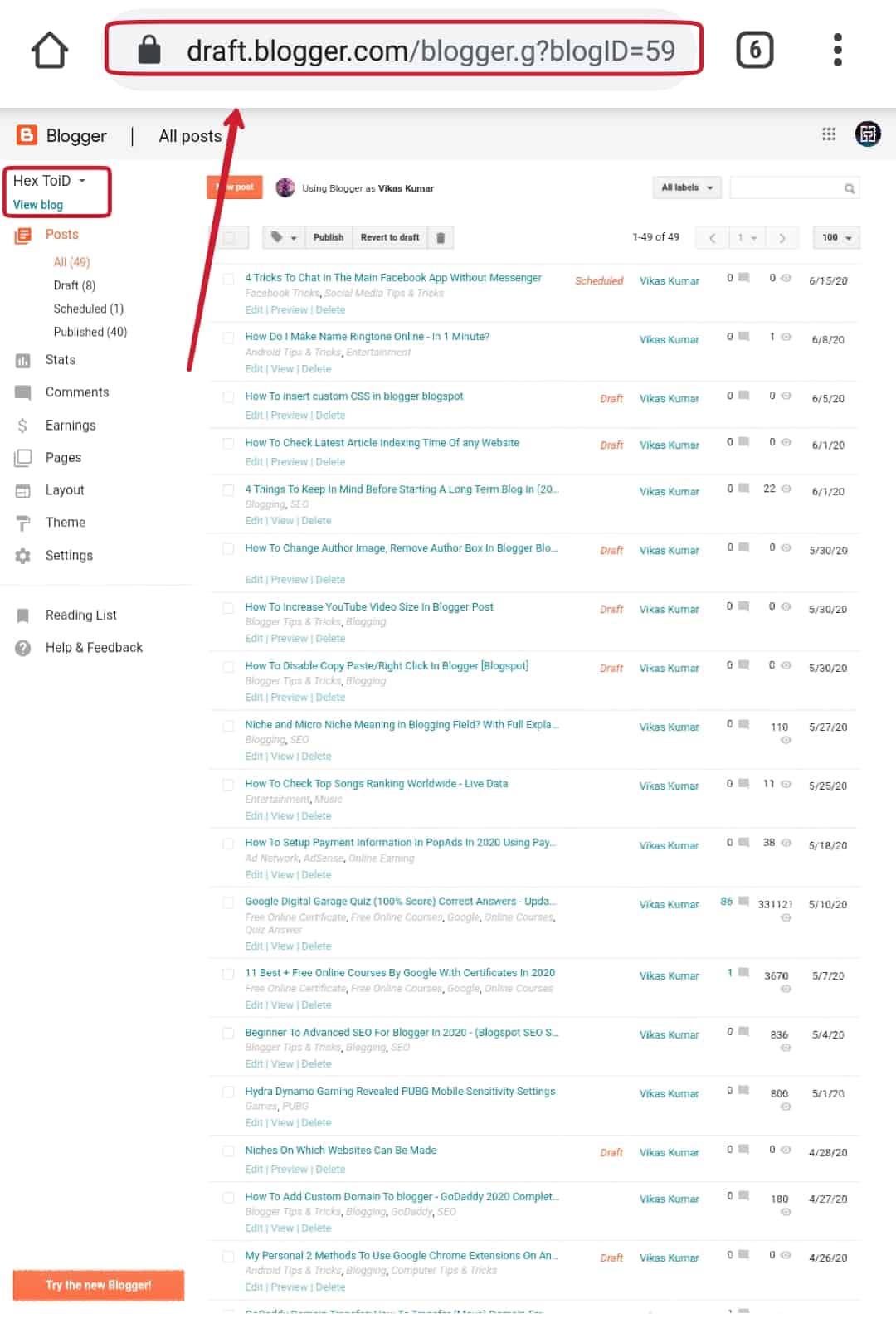Click View under Beginner To Advanced SEO post

tap(282, 1064)
